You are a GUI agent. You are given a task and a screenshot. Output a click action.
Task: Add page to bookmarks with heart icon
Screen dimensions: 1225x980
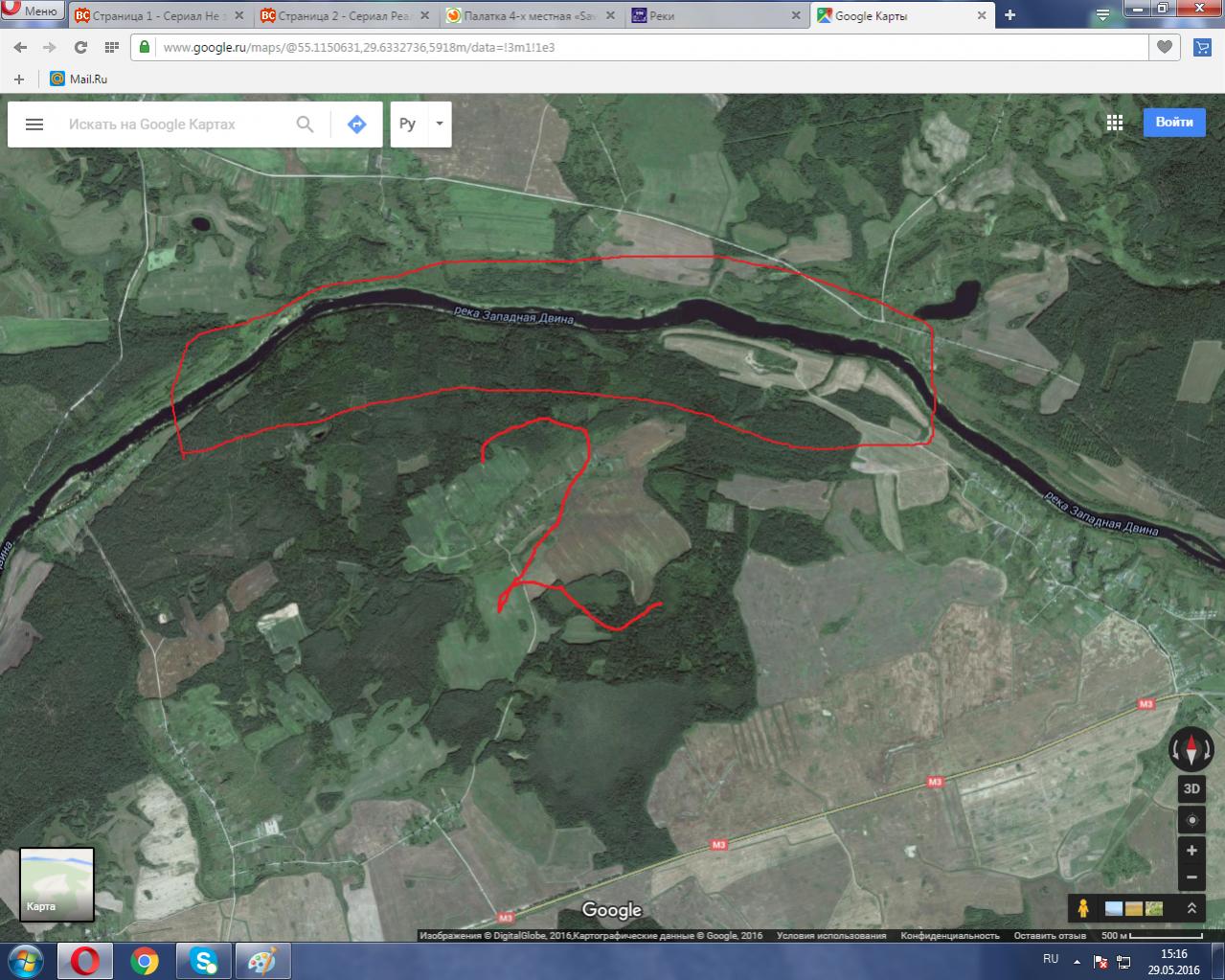(x=1165, y=47)
